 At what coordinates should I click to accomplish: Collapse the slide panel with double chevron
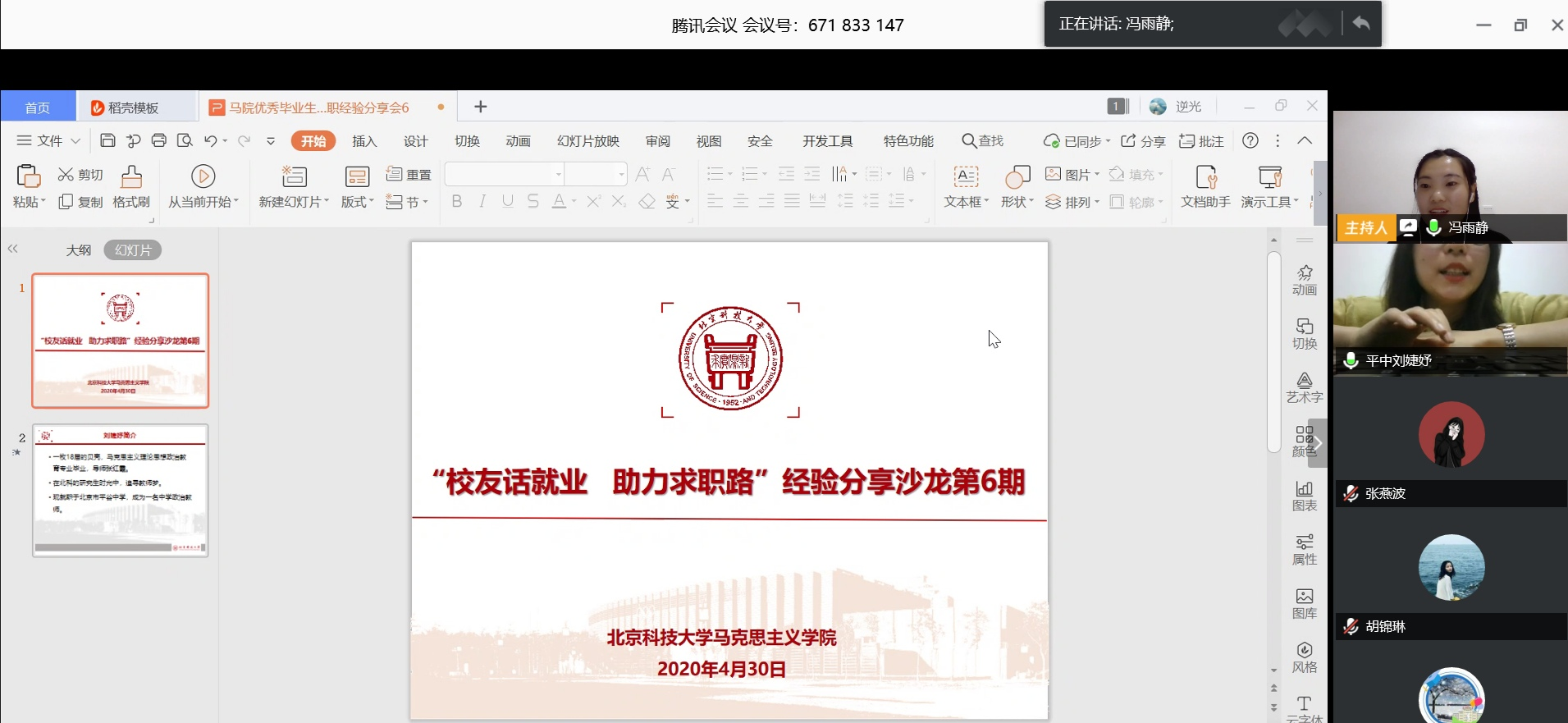(x=13, y=249)
